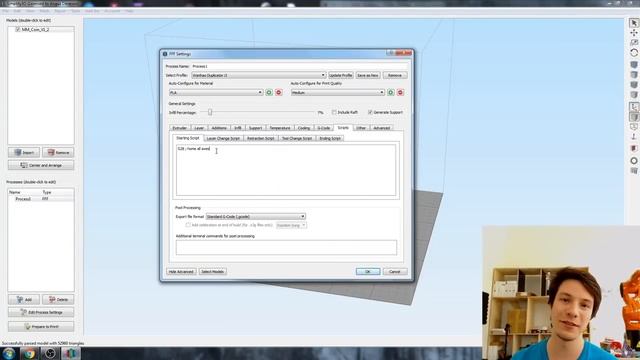Click the Import button in main window
Image resolution: width=640 pixels, height=360 pixels.
coord(24,152)
